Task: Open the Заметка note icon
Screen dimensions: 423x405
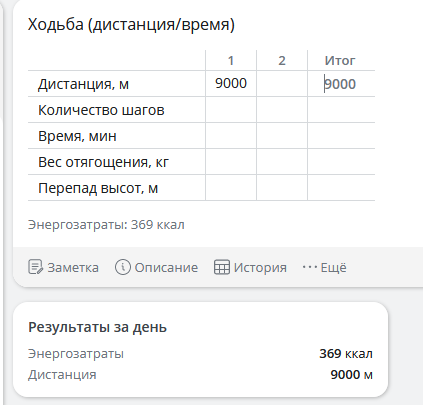Action: point(35,267)
